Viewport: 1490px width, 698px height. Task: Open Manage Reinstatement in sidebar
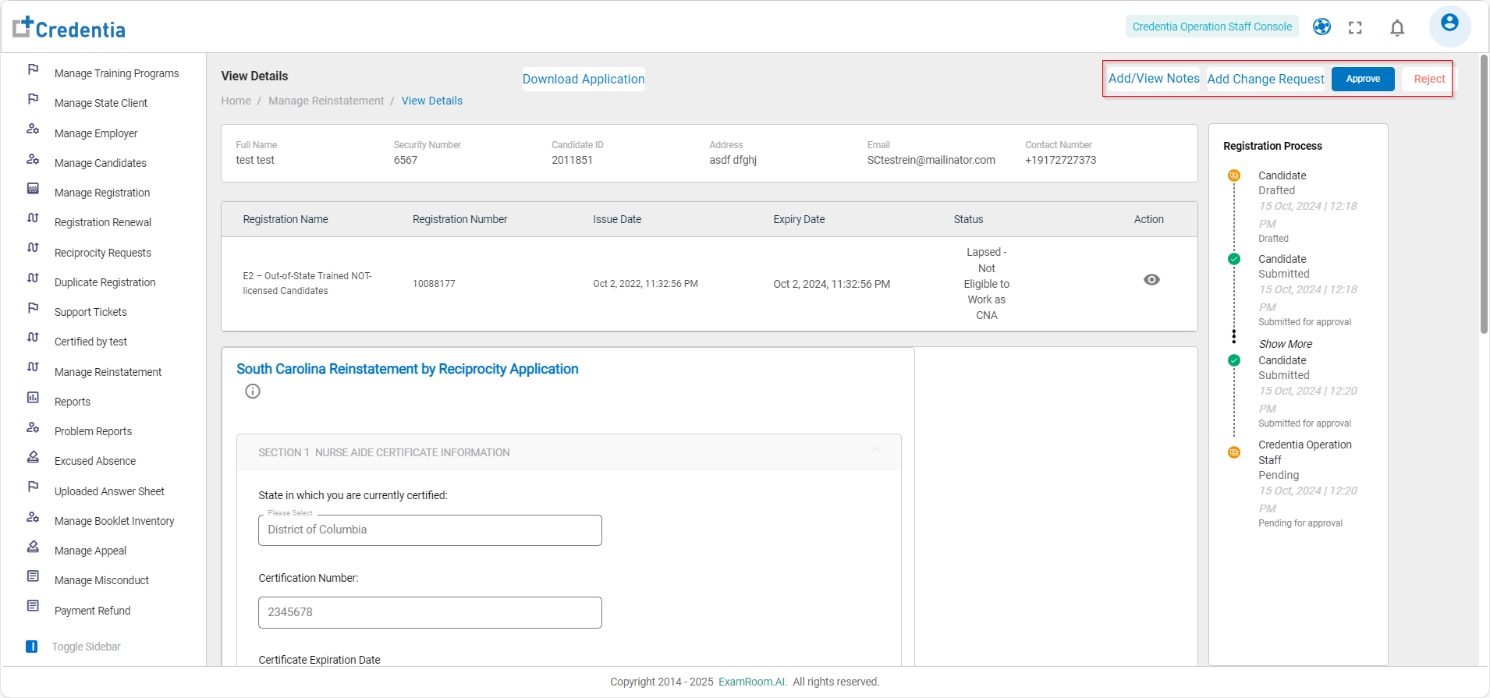[107, 372]
